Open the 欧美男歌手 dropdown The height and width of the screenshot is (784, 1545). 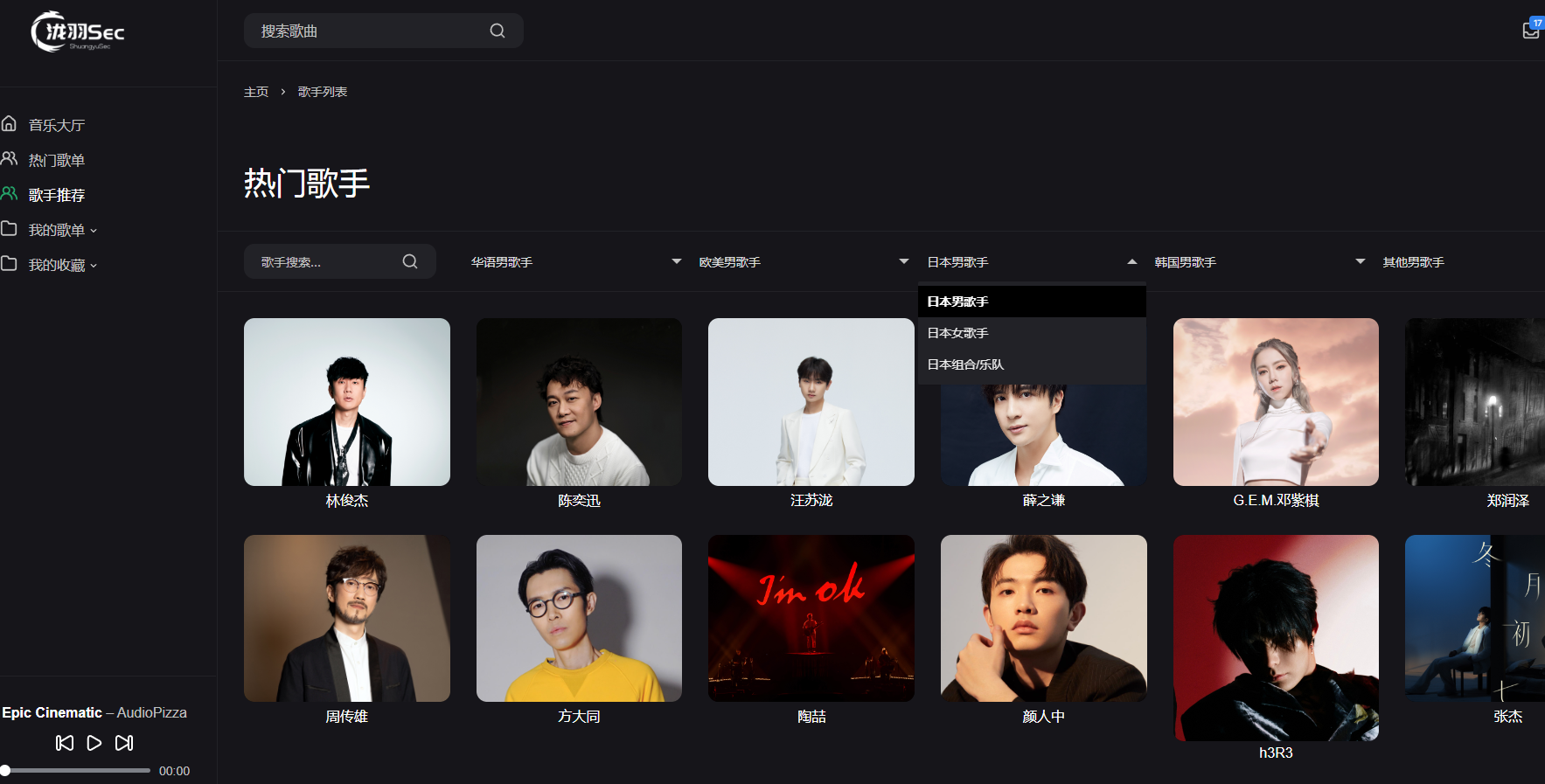(804, 262)
